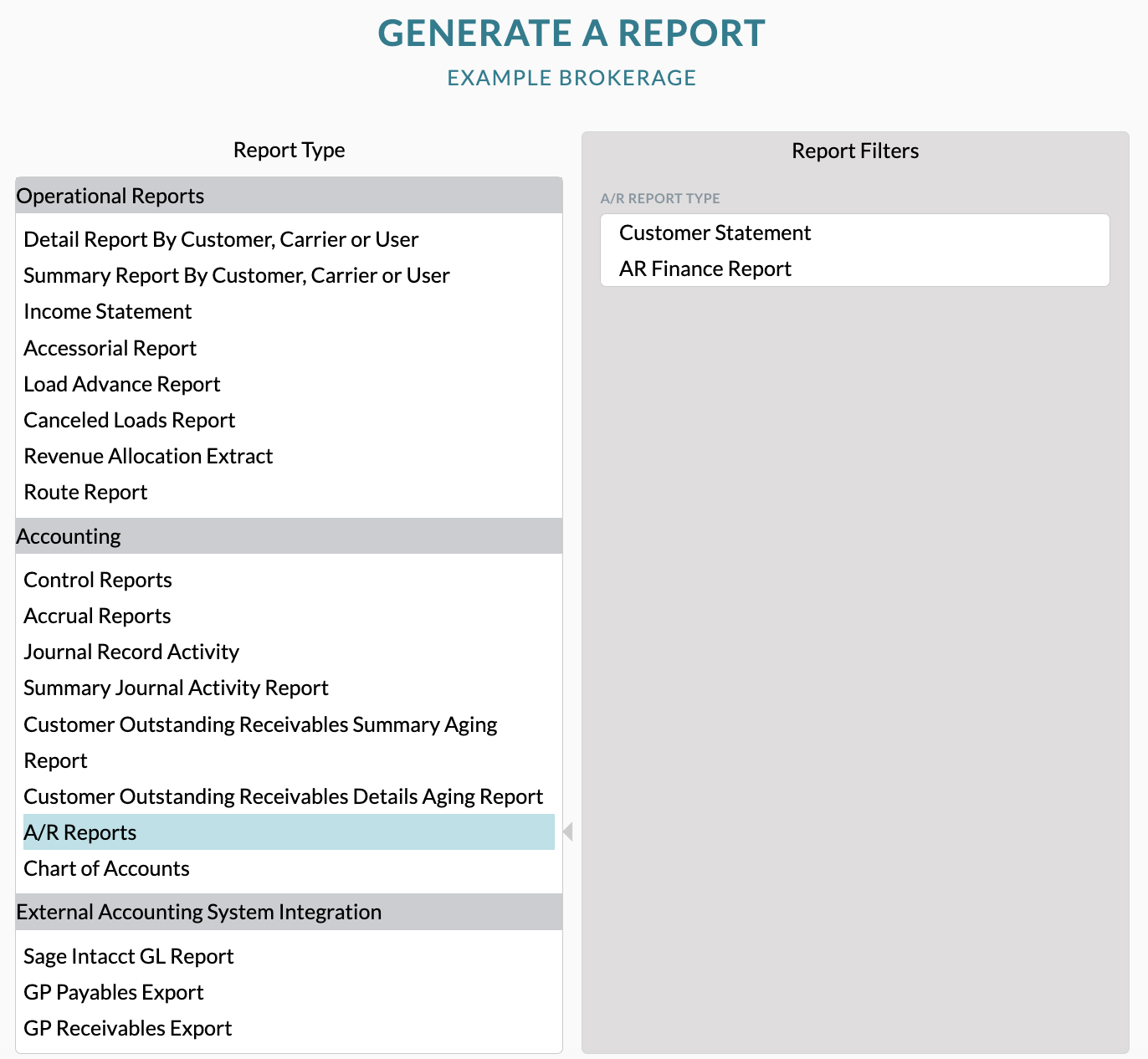The image size is (1148, 1059).
Task: Open Control Reports under Accounting
Action: pos(97,580)
